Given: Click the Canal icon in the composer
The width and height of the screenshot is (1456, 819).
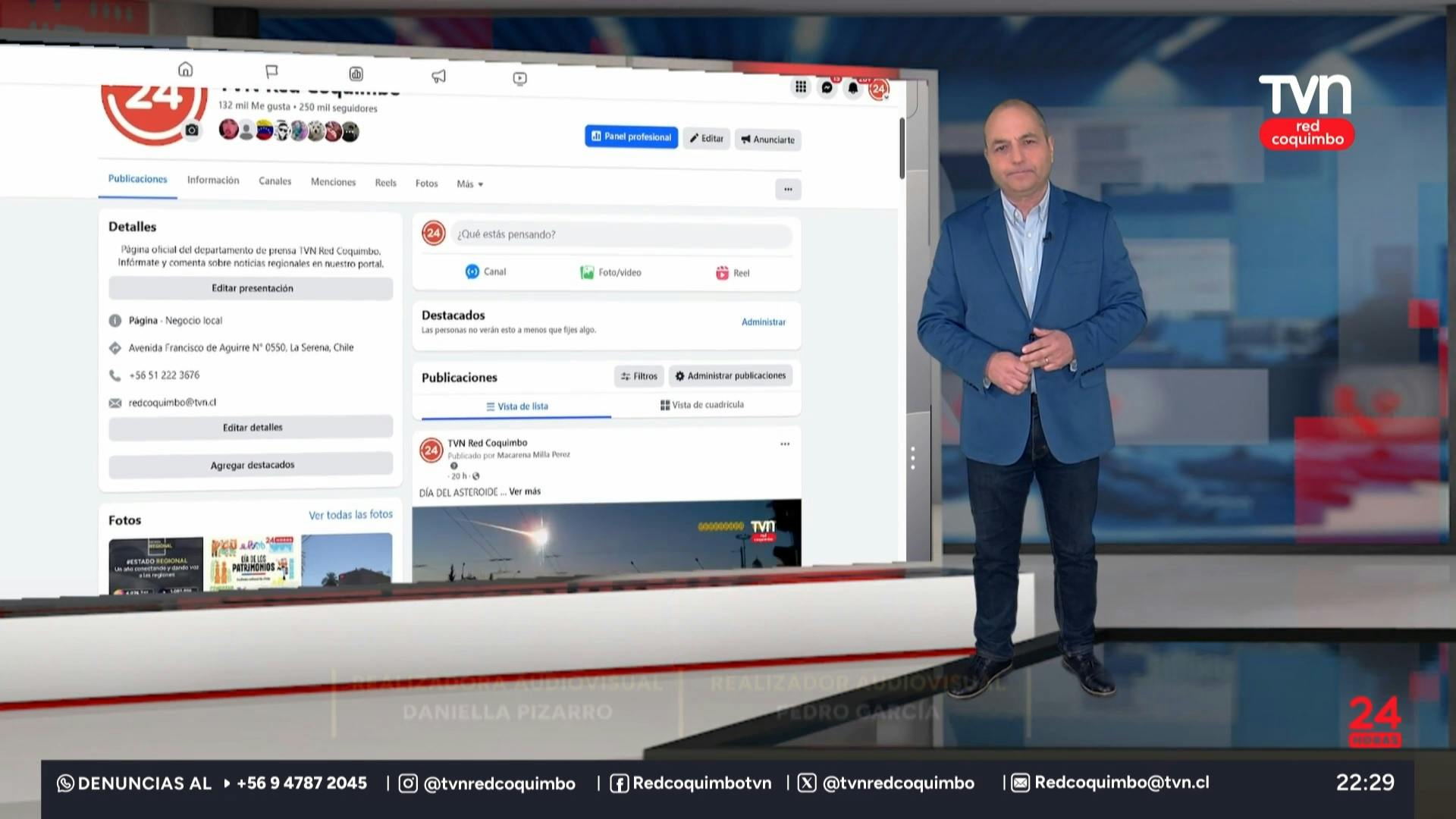Looking at the screenshot, I should pyautogui.click(x=472, y=271).
